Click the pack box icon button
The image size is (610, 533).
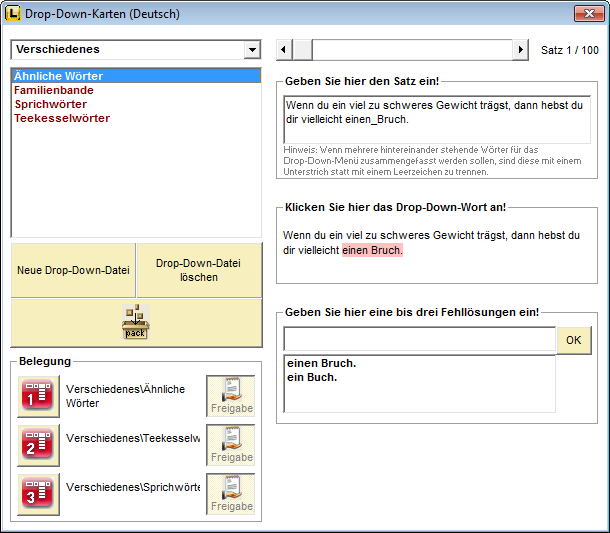click(136, 323)
